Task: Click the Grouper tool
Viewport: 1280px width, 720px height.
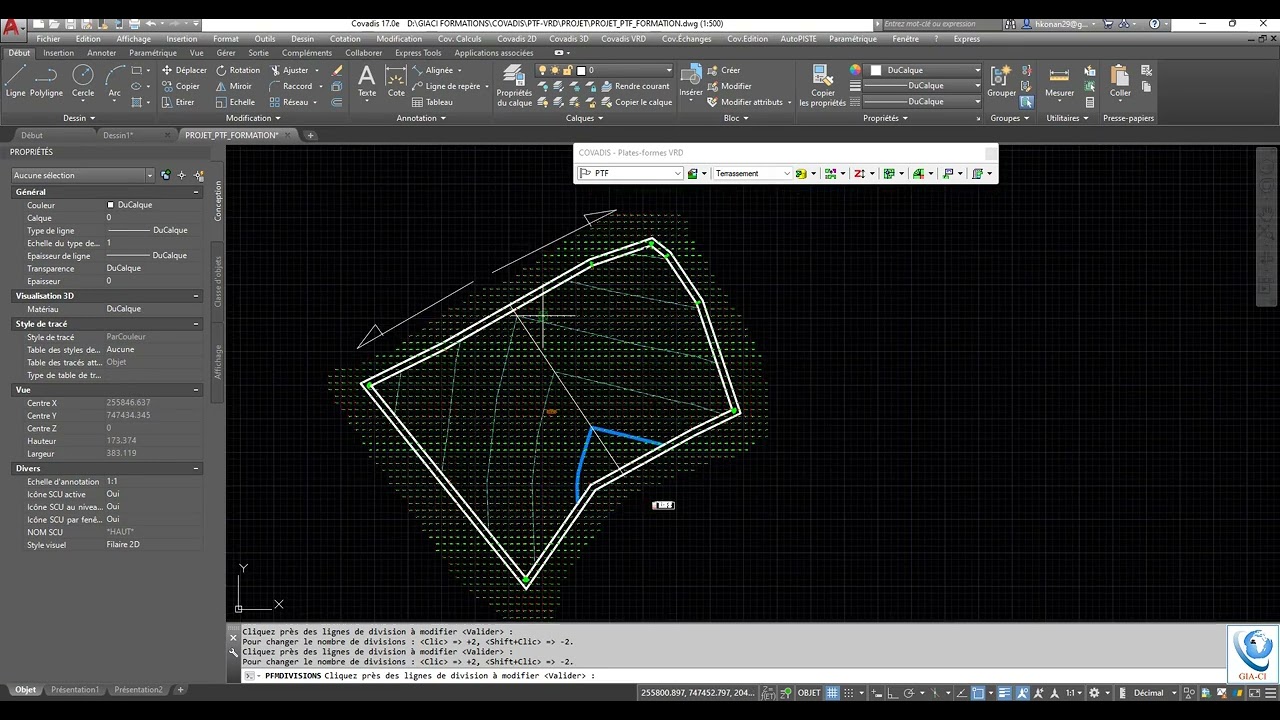Action: tap(1001, 81)
